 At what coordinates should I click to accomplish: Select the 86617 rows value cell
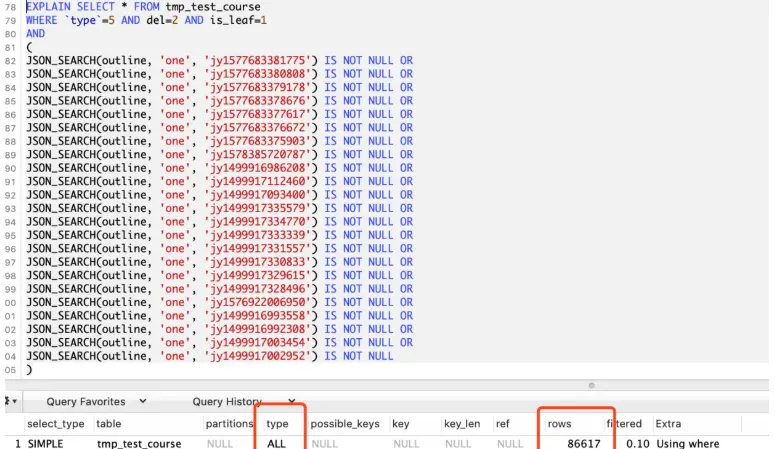pos(584,444)
